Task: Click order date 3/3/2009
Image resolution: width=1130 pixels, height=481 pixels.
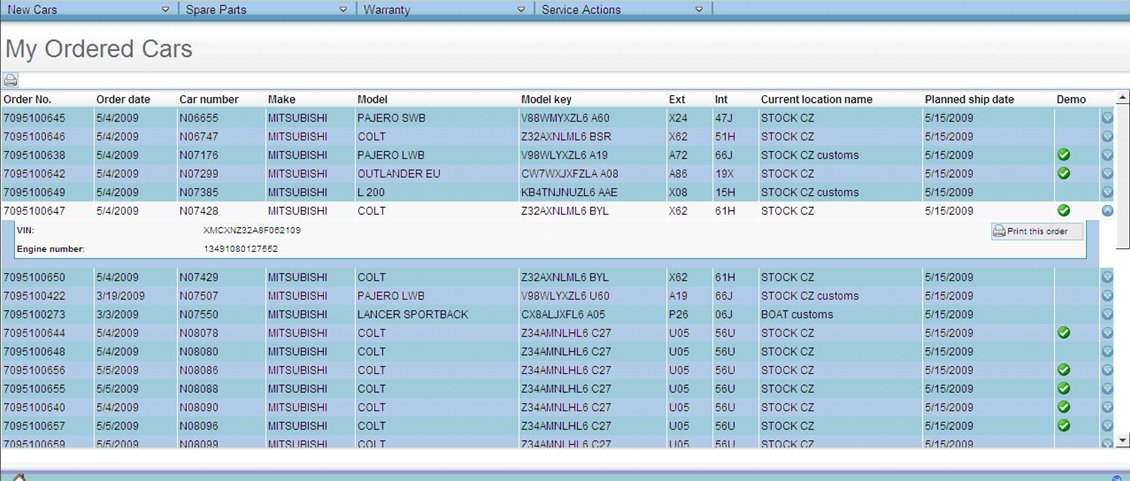Action: 118,314
